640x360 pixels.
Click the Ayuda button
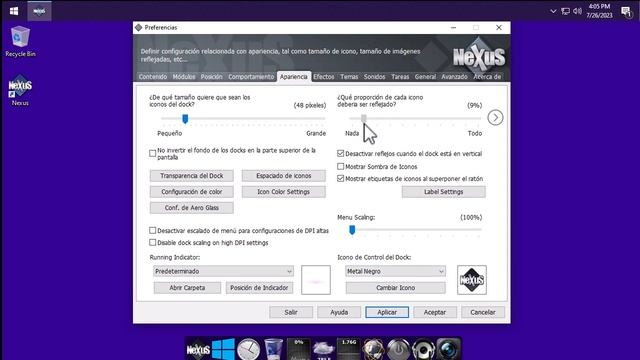[x=339, y=312]
